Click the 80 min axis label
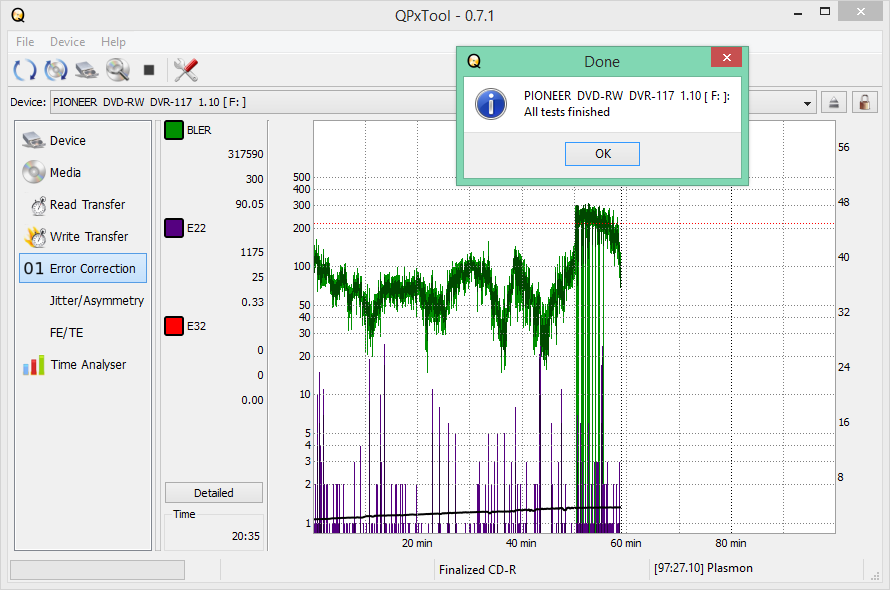Viewport: 890px width, 590px height. [x=731, y=543]
